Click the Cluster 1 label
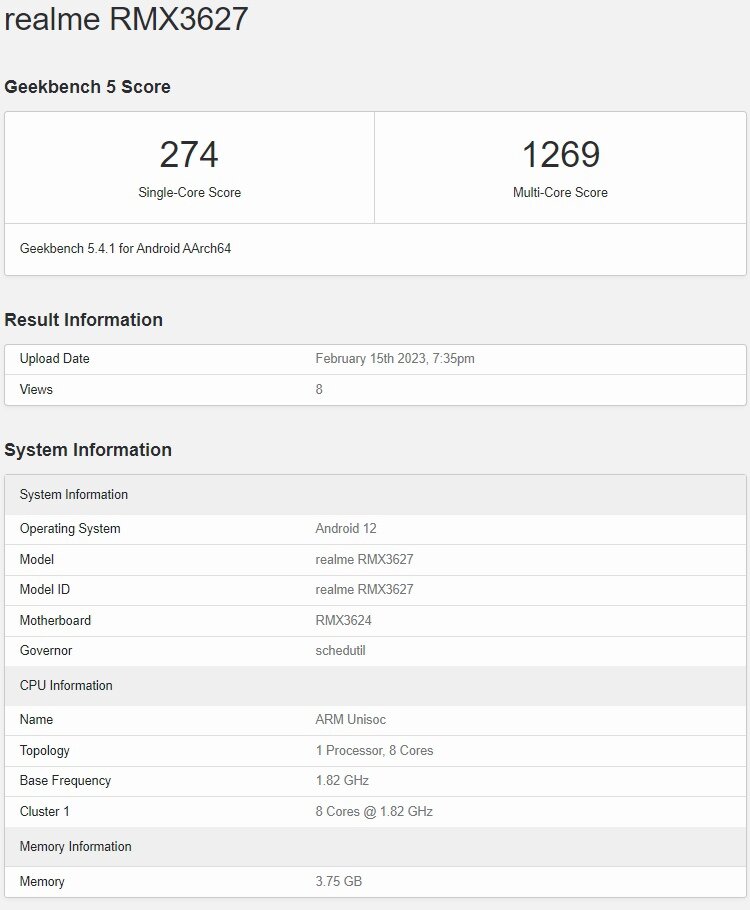 pyautogui.click(x=45, y=811)
